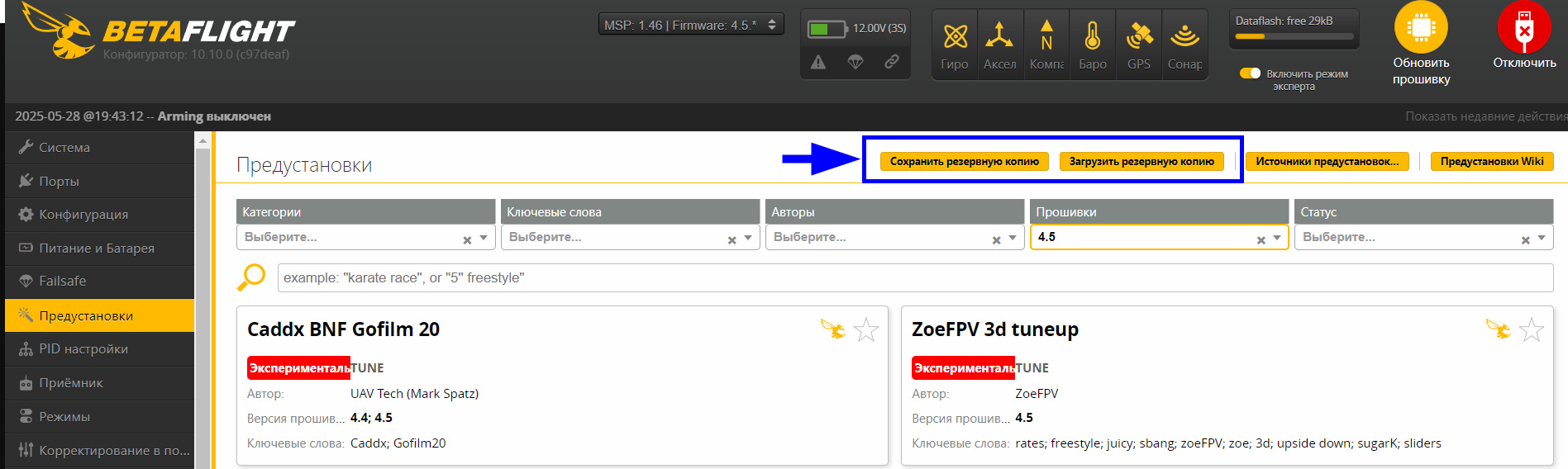Click the red Disconnect USB icon
This screenshot has height=469, width=1568.
(1524, 27)
